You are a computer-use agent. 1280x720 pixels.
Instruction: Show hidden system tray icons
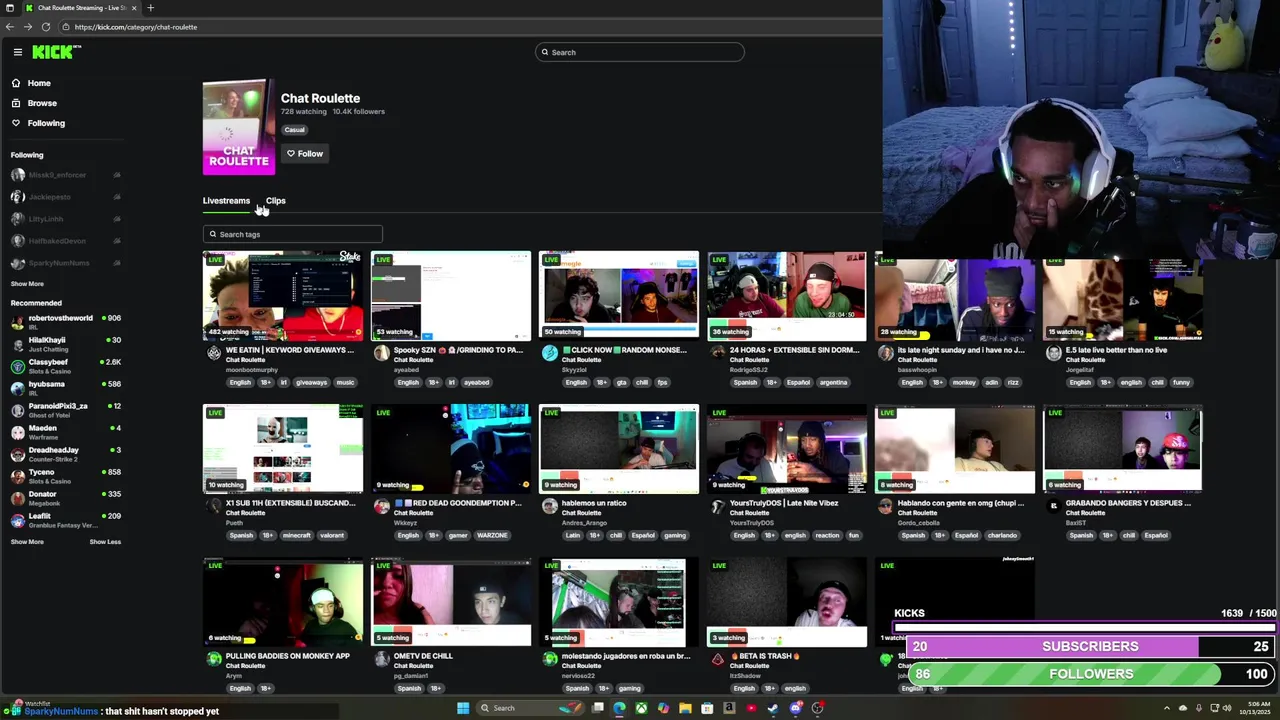click(x=1168, y=708)
